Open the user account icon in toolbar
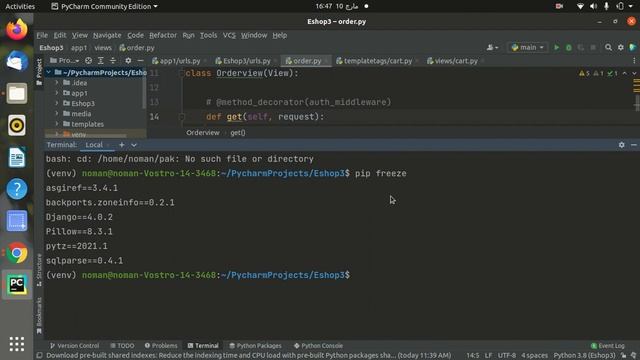The width and height of the screenshot is (640, 360). pos(492,48)
